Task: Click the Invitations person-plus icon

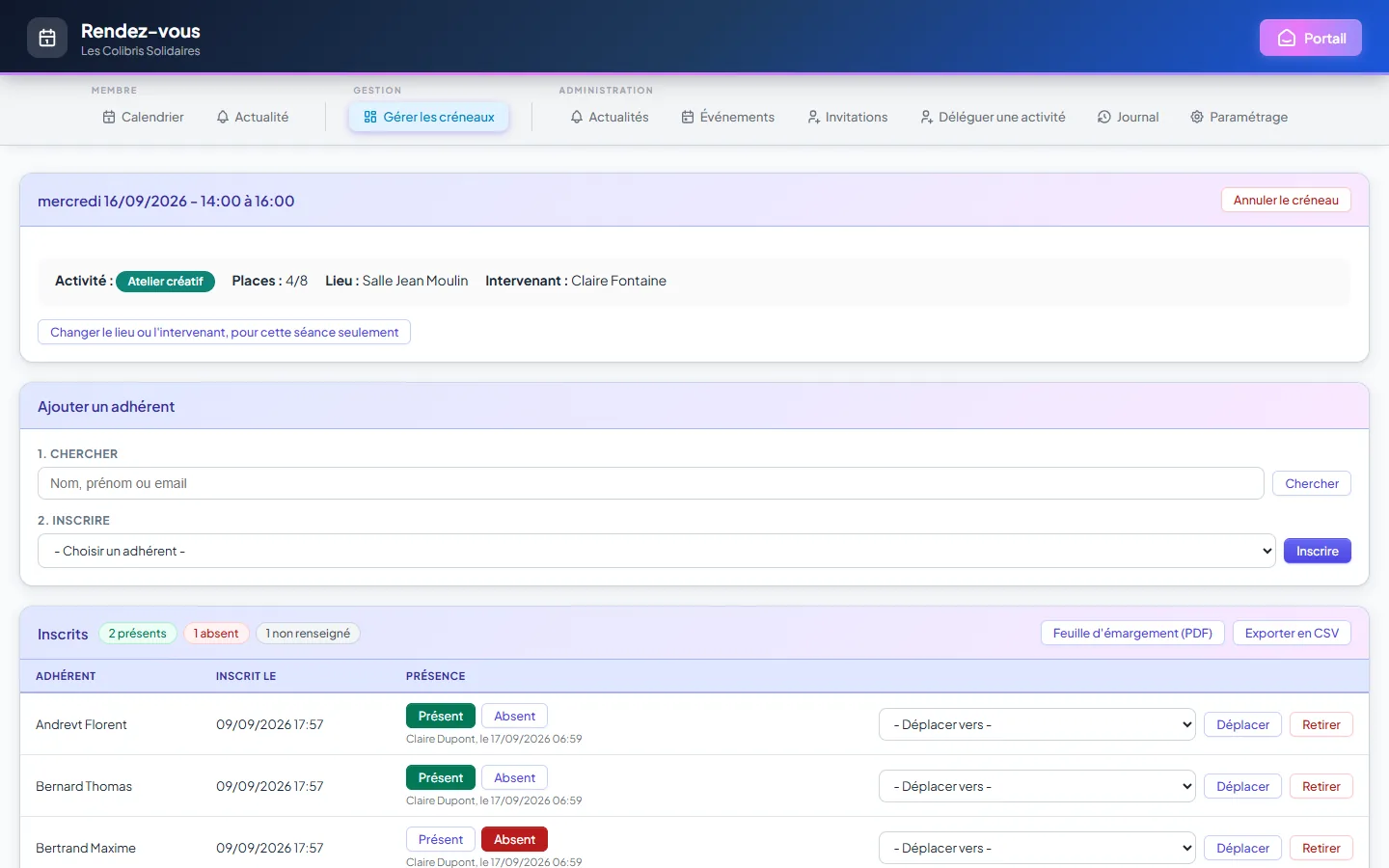Action: [x=813, y=117]
